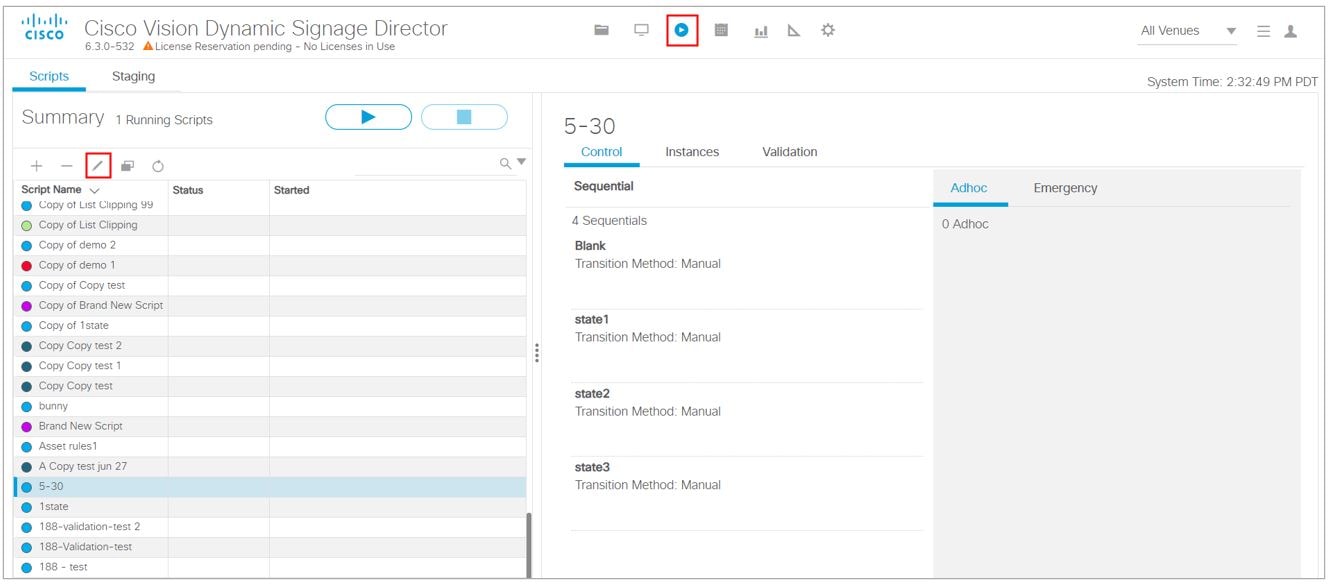This screenshot has width=1330, height=586.
Task: Select the Copy of demo 2 script
Action: [x=270, y=245]
